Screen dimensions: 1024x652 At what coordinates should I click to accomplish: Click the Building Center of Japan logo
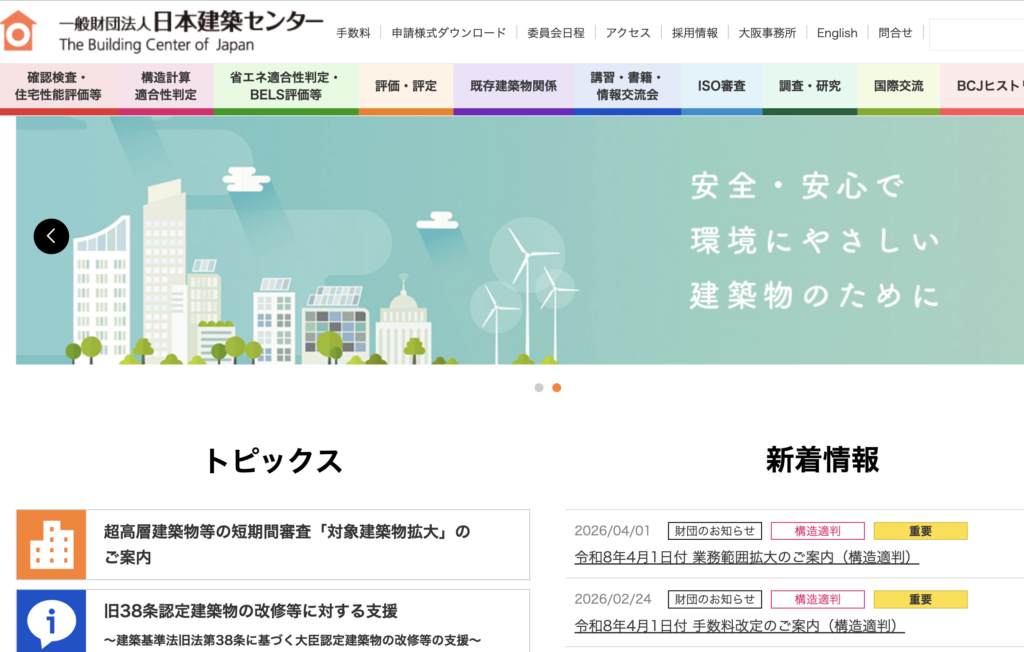[162, 31]
